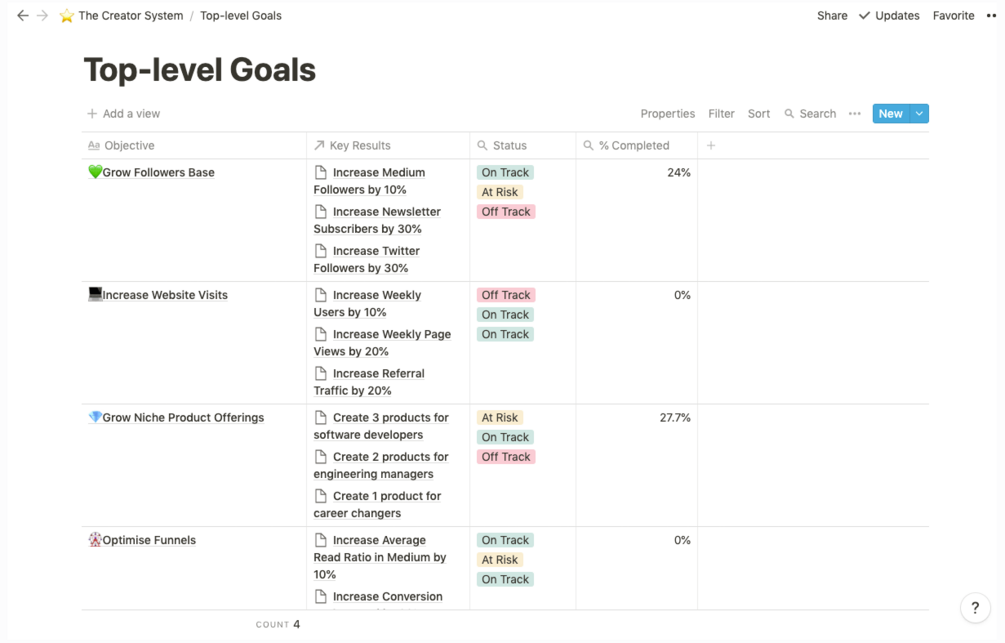Expand the New button dropdown arrow
The image size is (1005, 643).
point(919,114)
